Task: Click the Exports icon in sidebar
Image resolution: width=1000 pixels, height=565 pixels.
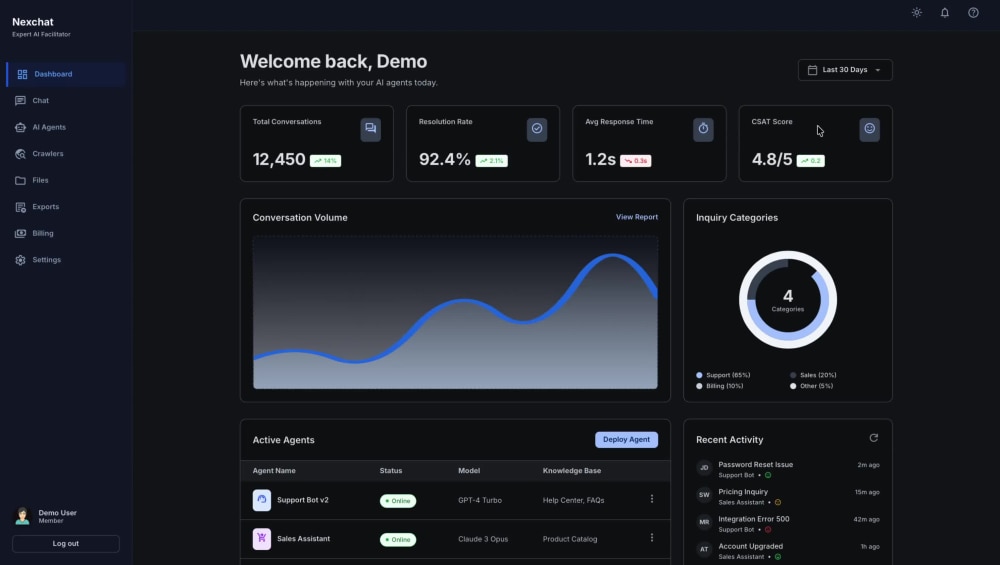Action: [20, 207]
